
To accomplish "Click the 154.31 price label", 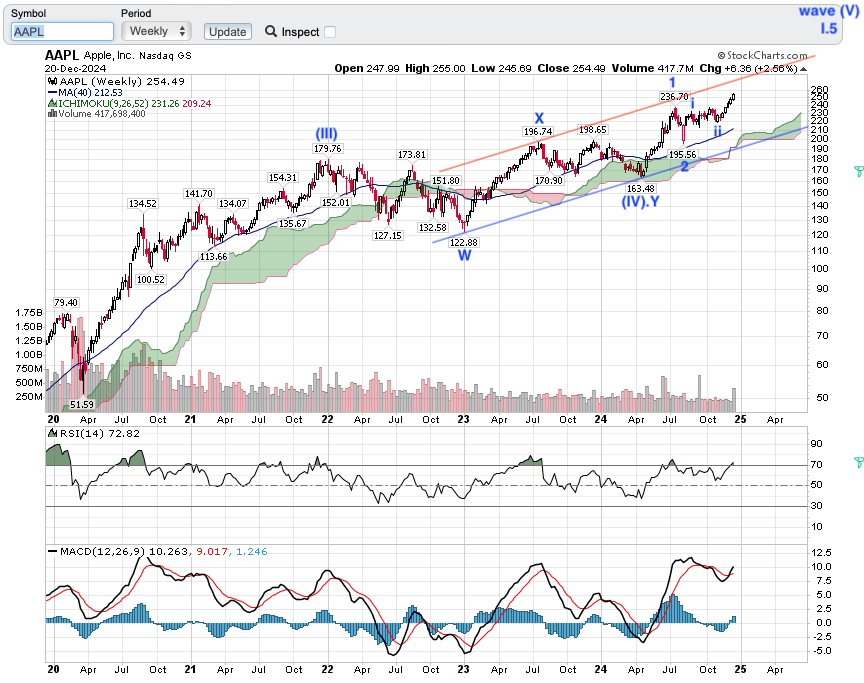I will 283,177.
